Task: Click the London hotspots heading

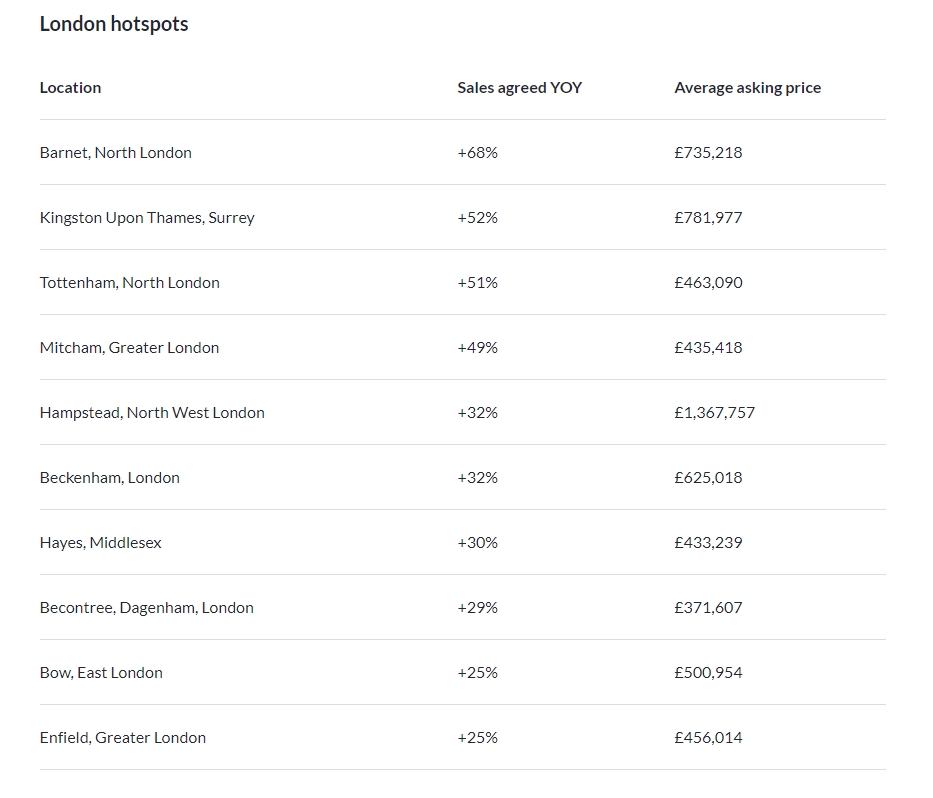Action: pyautogui.click(x=114, y=24)
